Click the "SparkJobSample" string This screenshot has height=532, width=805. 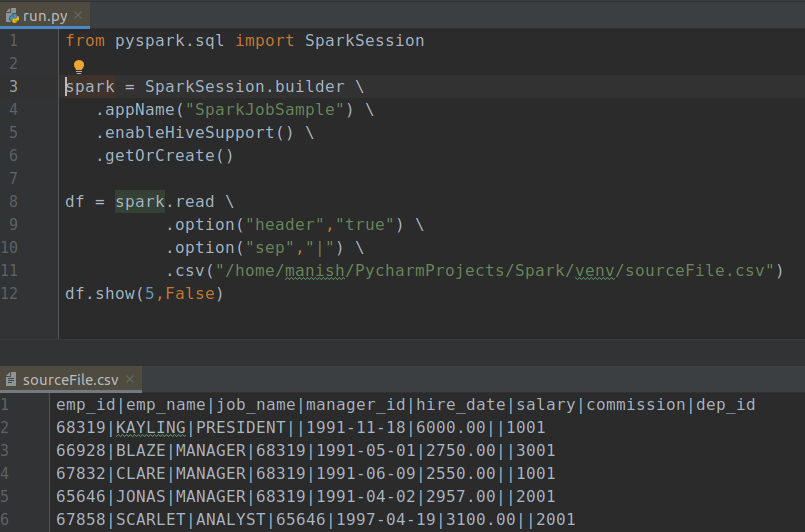(x=265, y=109)
